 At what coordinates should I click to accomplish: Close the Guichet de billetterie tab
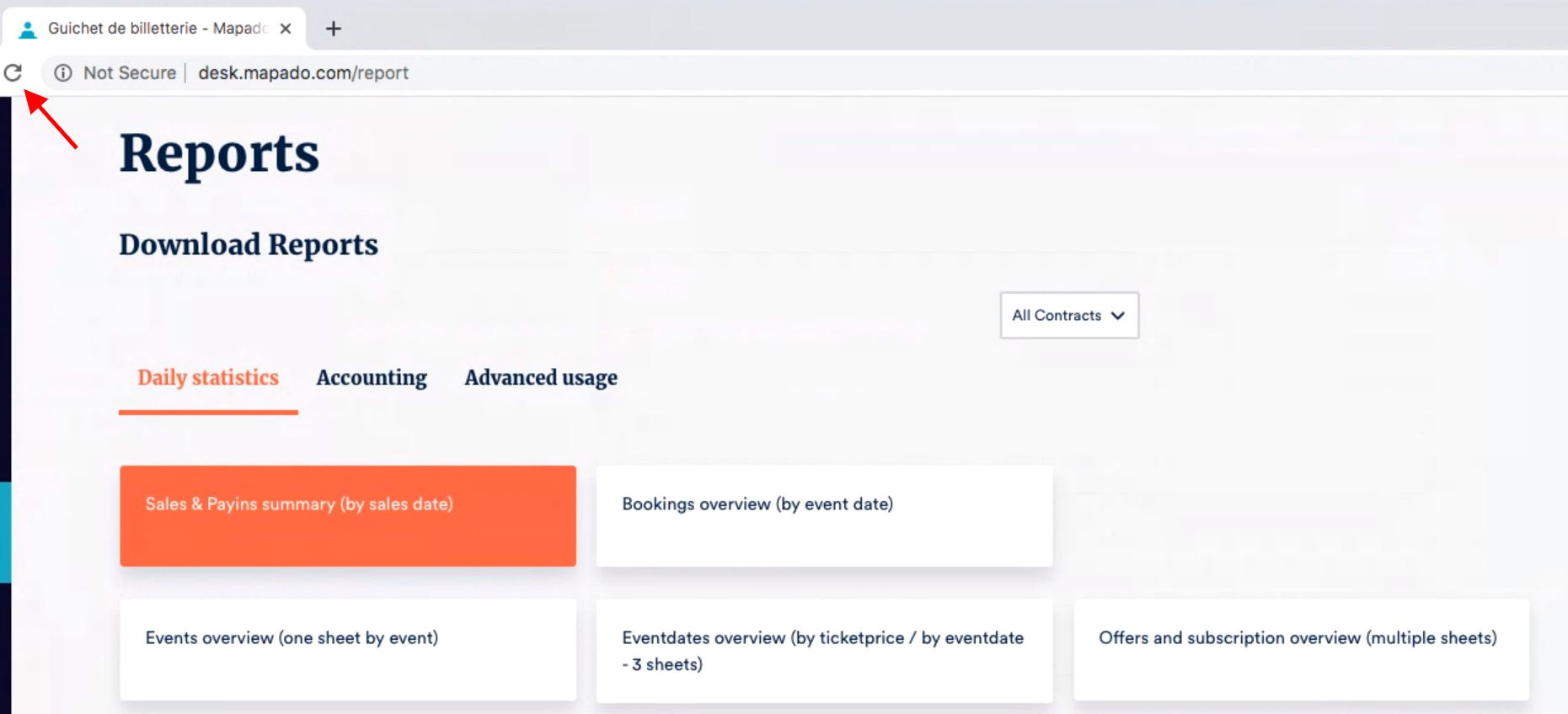point(286,29)
